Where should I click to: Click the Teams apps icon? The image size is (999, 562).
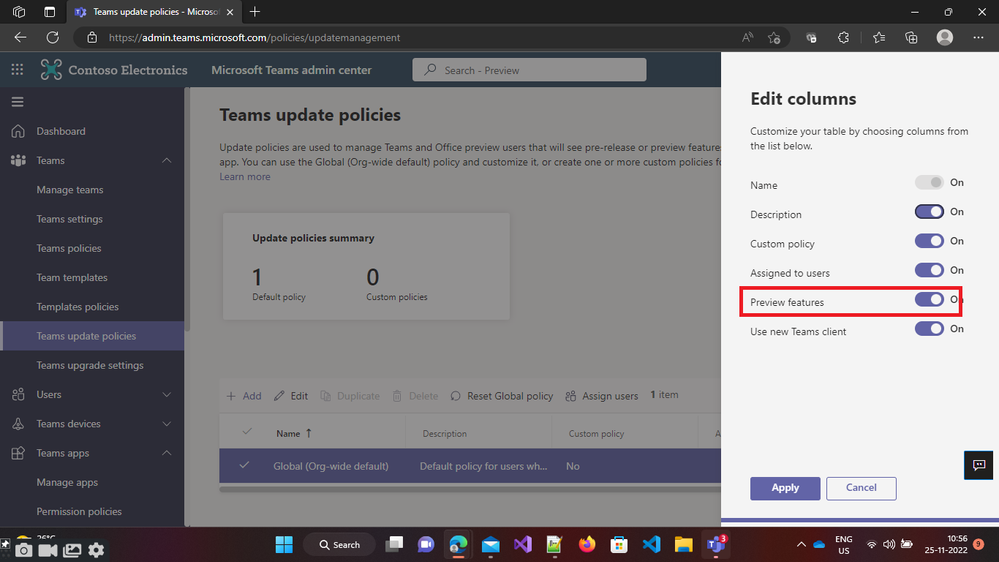[x=18, y=453]
